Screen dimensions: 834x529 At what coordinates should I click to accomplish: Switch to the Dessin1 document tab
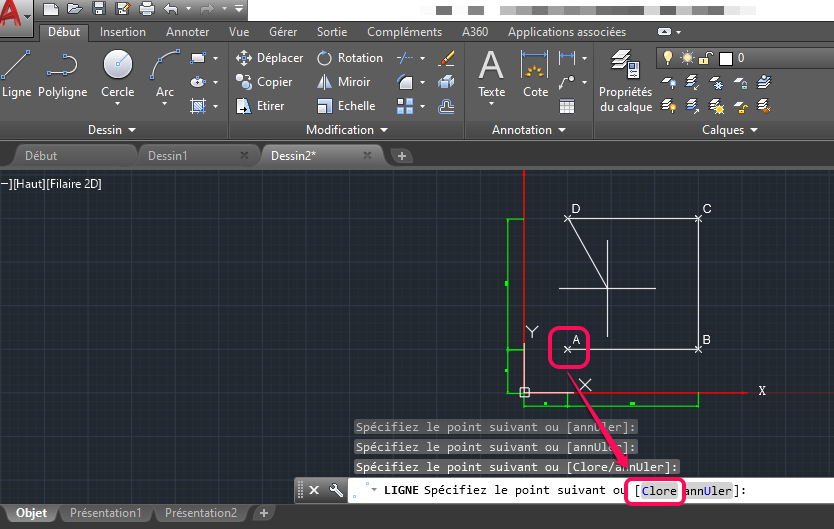168,156
